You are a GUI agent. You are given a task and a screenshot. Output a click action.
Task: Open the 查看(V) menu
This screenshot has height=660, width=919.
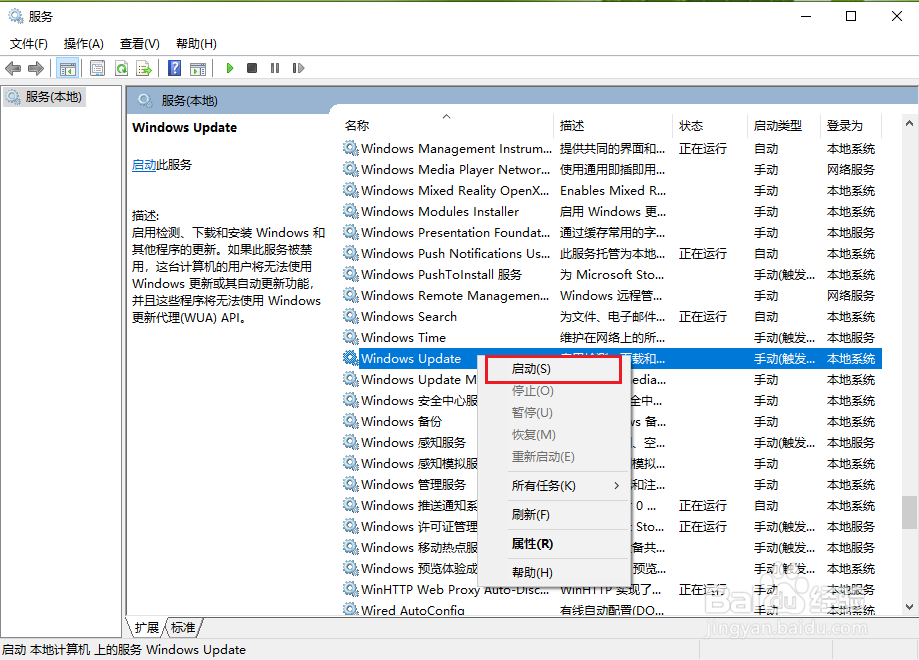pos(139,44)
